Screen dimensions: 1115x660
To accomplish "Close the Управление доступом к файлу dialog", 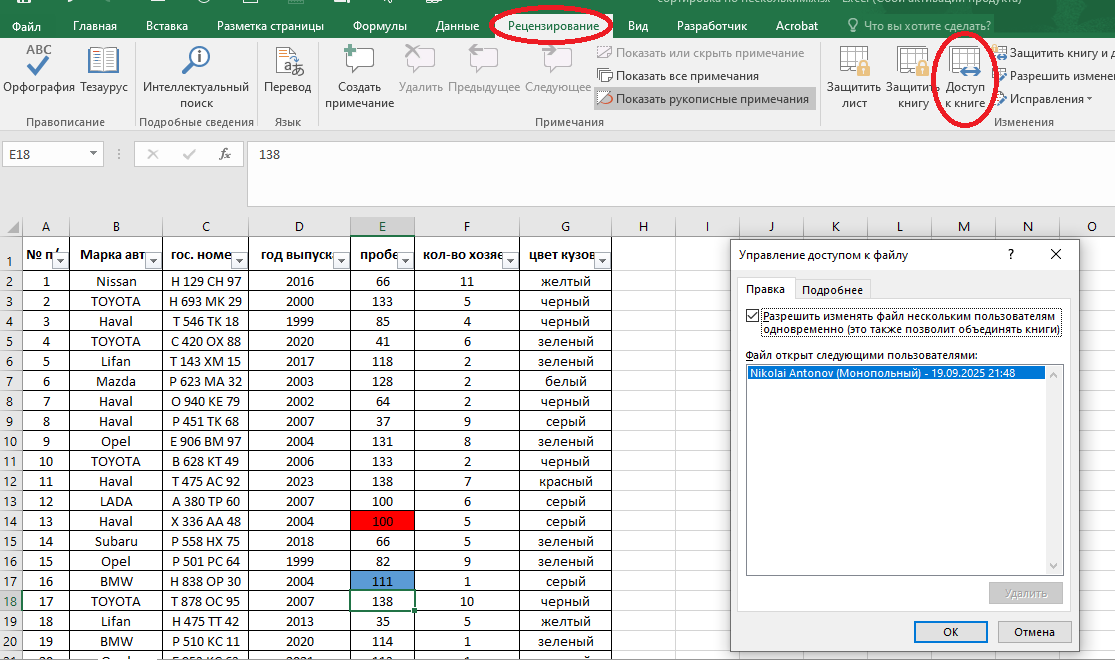I will pyautogui.click(x=1056, y=254).
